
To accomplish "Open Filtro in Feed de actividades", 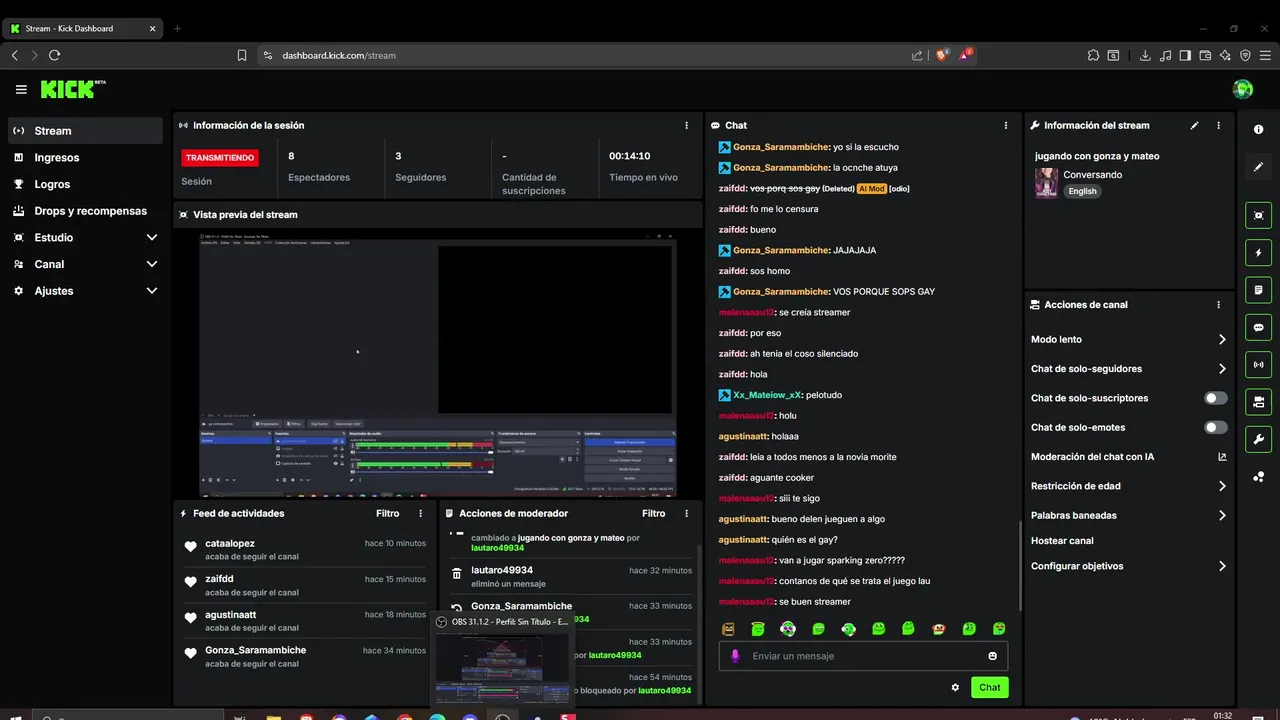I will tap(387, 514).
